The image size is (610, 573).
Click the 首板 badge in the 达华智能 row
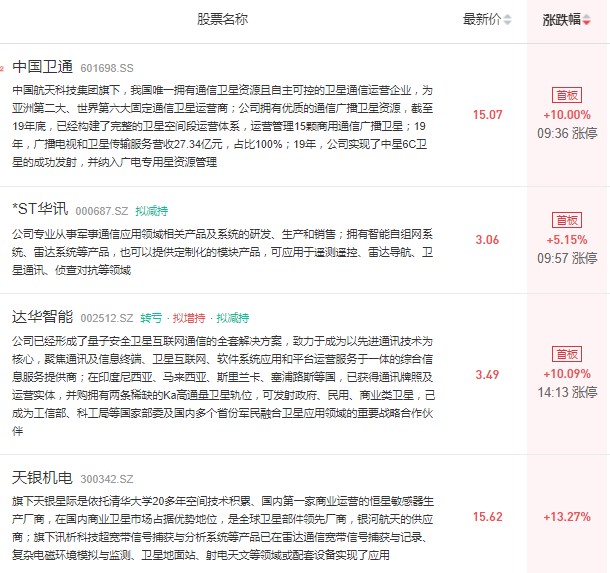[x=567, y=354]
